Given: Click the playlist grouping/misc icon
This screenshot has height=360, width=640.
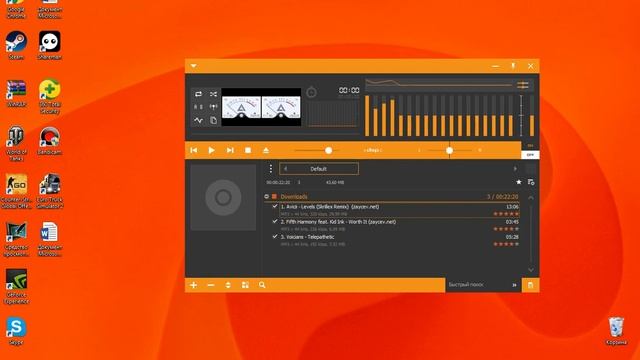Looking at the screenshot, I should click(x=245, y=285).
